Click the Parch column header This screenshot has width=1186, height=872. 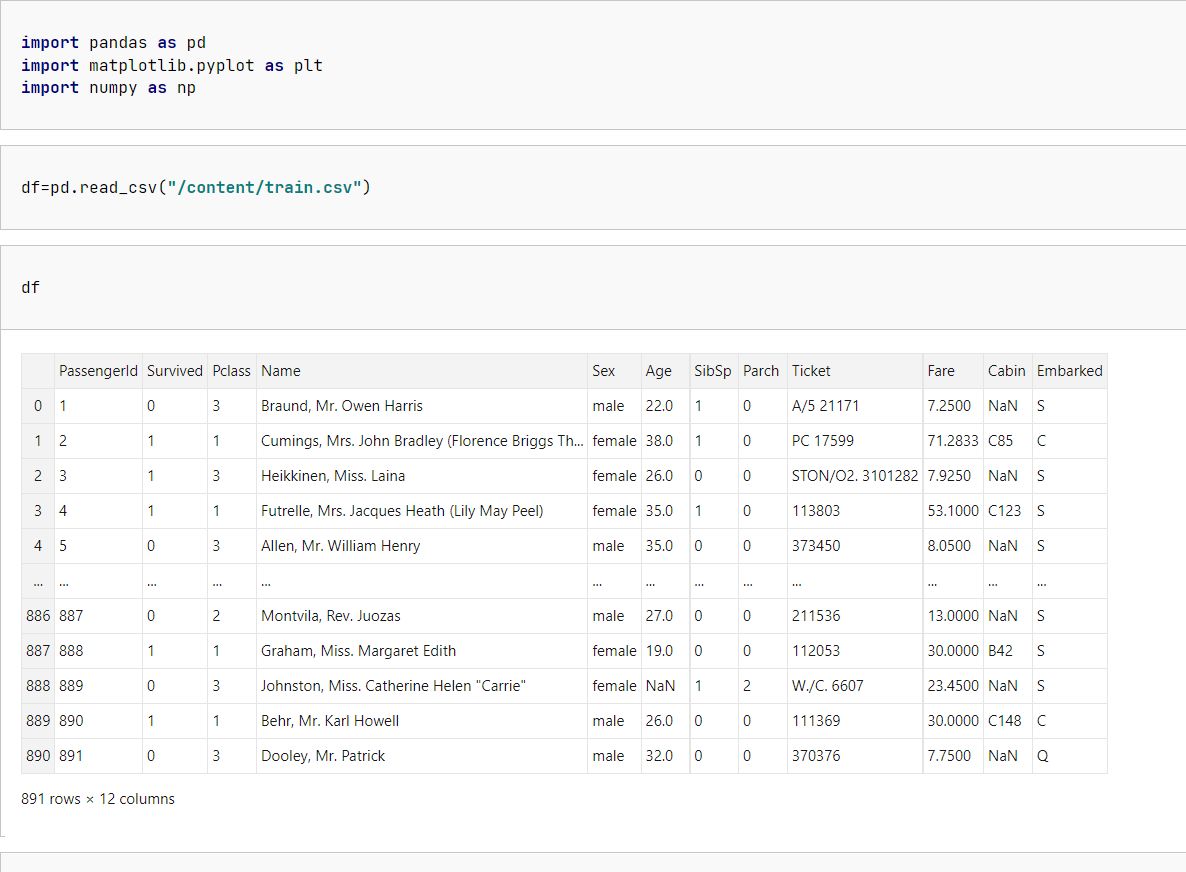(x=761, y=371)
